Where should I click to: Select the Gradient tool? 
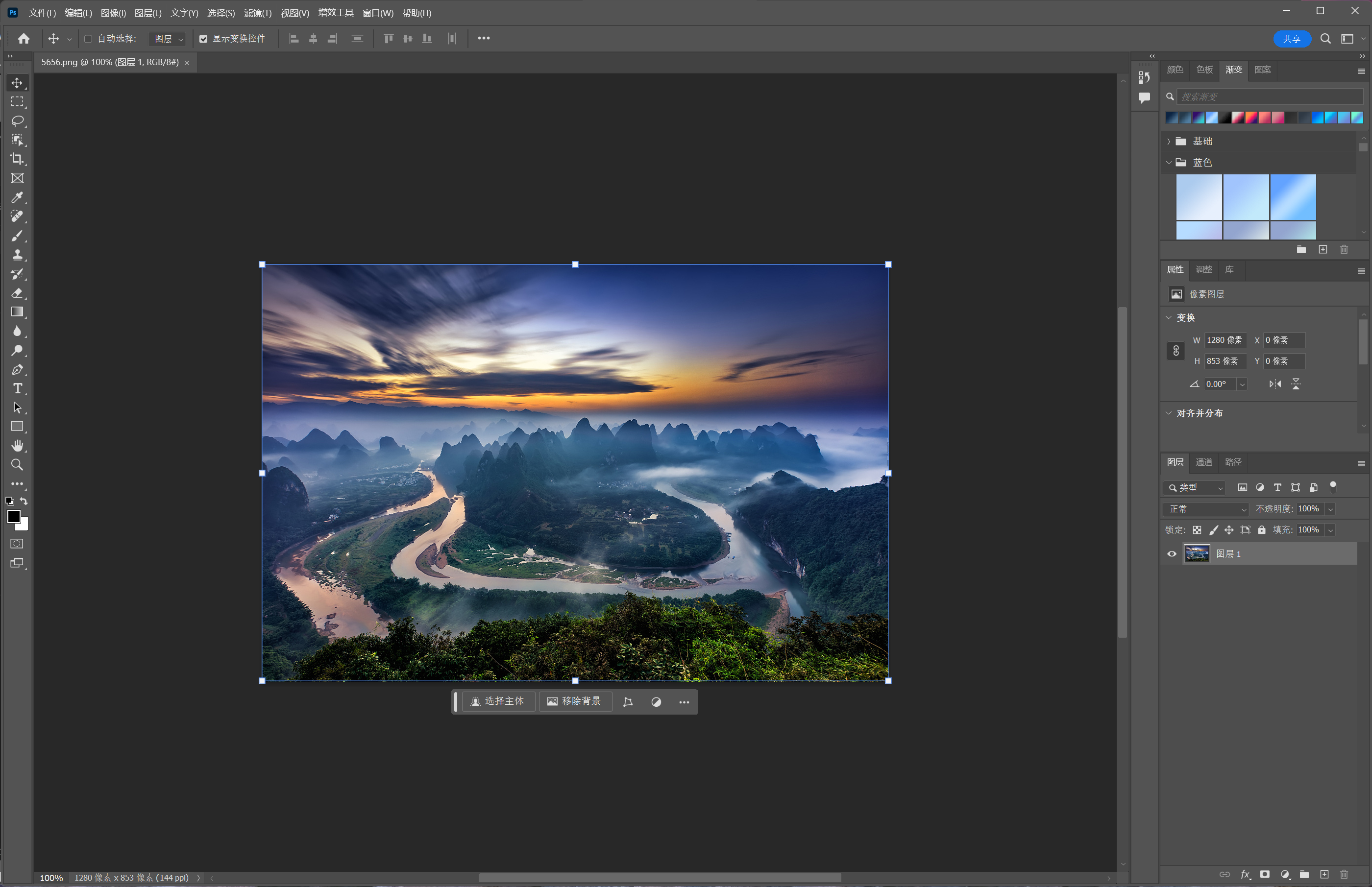coord(17,312)
